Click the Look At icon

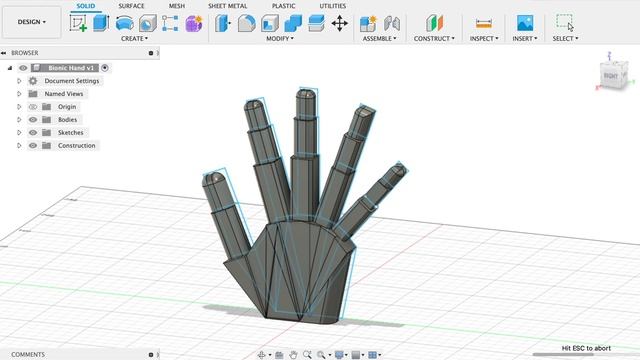pos(279,355)
